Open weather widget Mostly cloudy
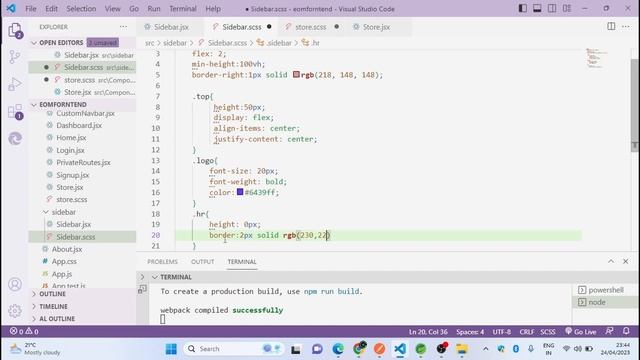The height and width of the screenshot is (360, 640). [x=35, y=349]
